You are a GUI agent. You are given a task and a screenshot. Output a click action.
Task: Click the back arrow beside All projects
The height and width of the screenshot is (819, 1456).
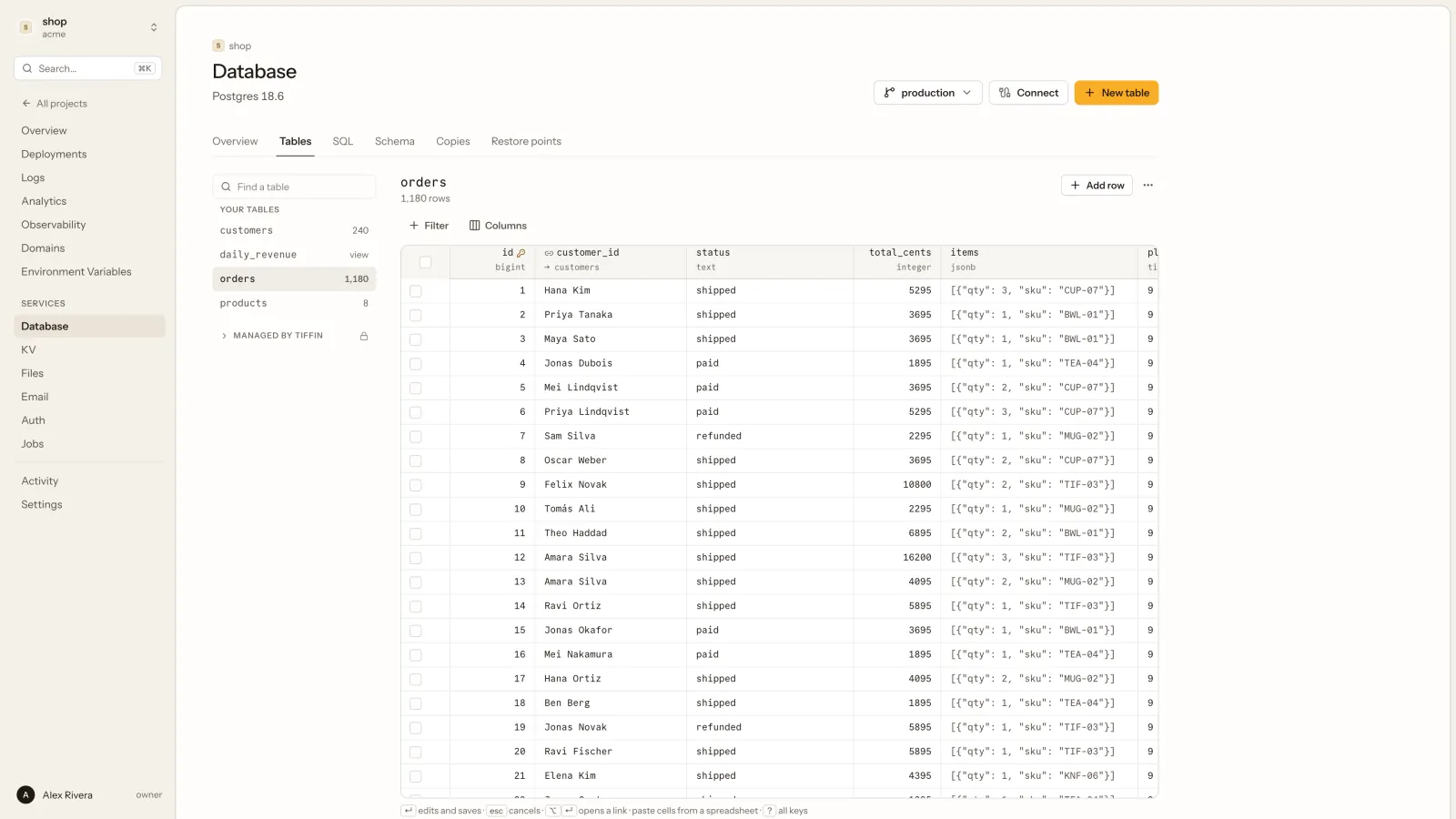[26, 104]
